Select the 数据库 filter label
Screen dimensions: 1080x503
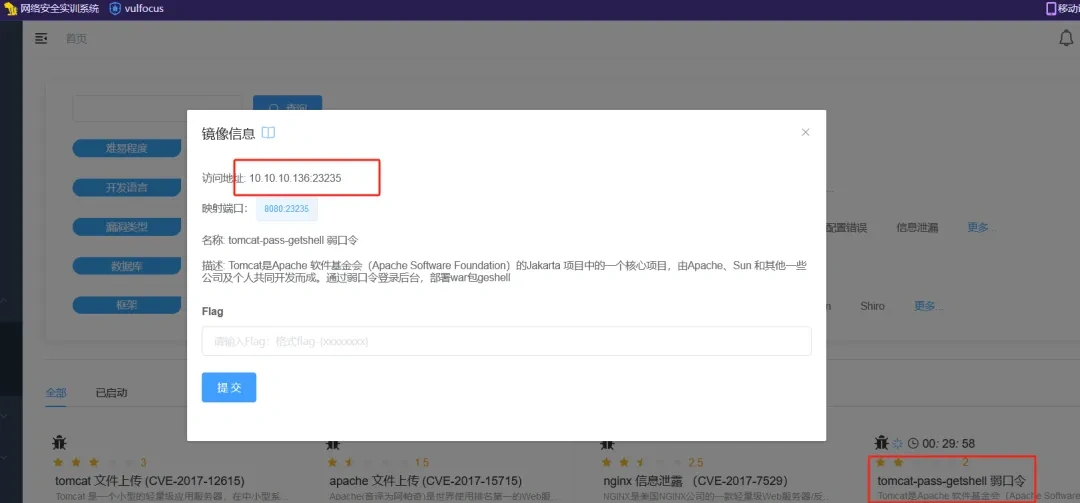(127, 265)
